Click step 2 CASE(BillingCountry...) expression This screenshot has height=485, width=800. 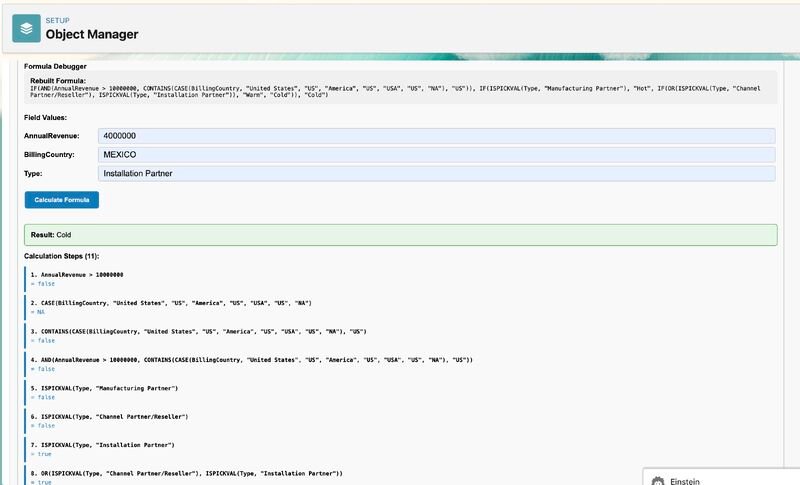171,303
